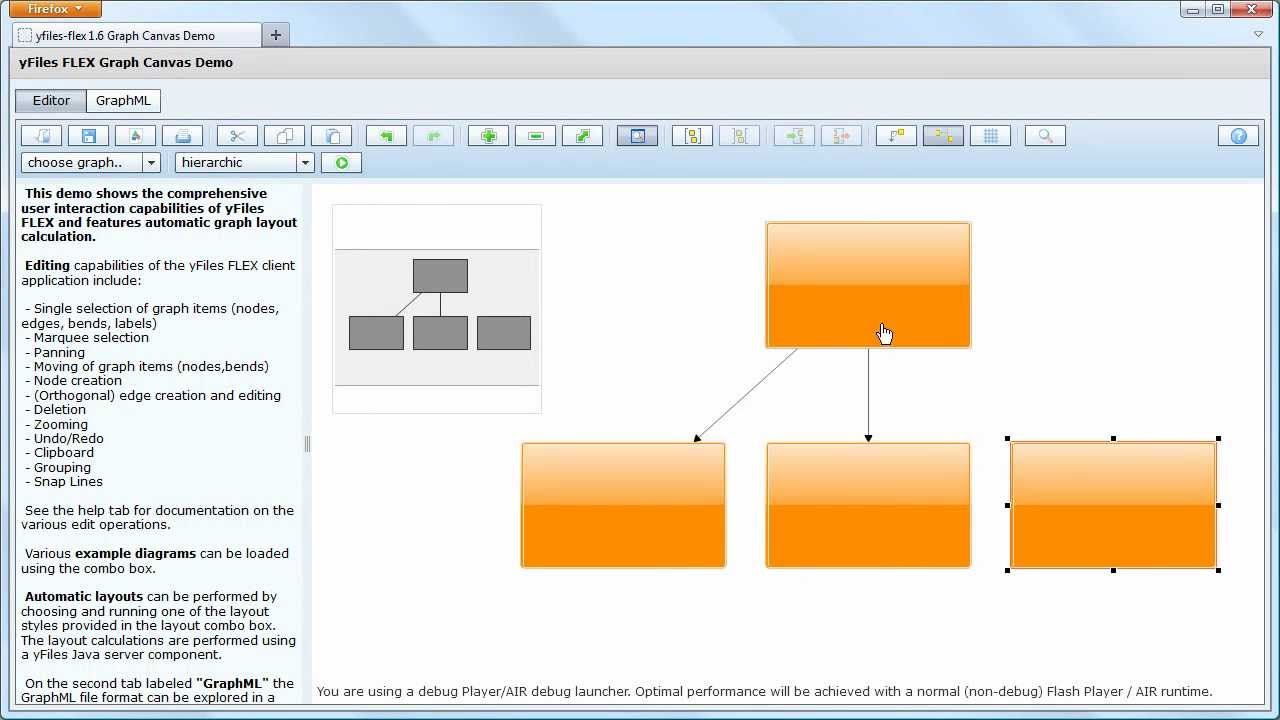Expand hierarchic layout dropdown arrow

[305, 163]
